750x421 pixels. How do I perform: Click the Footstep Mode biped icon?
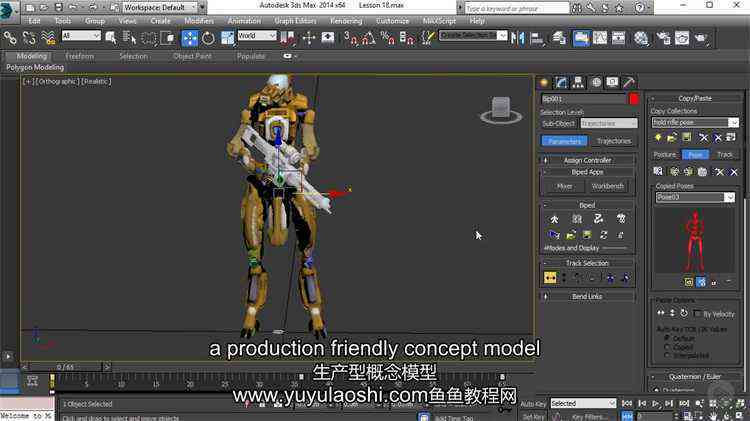point(577,219)
